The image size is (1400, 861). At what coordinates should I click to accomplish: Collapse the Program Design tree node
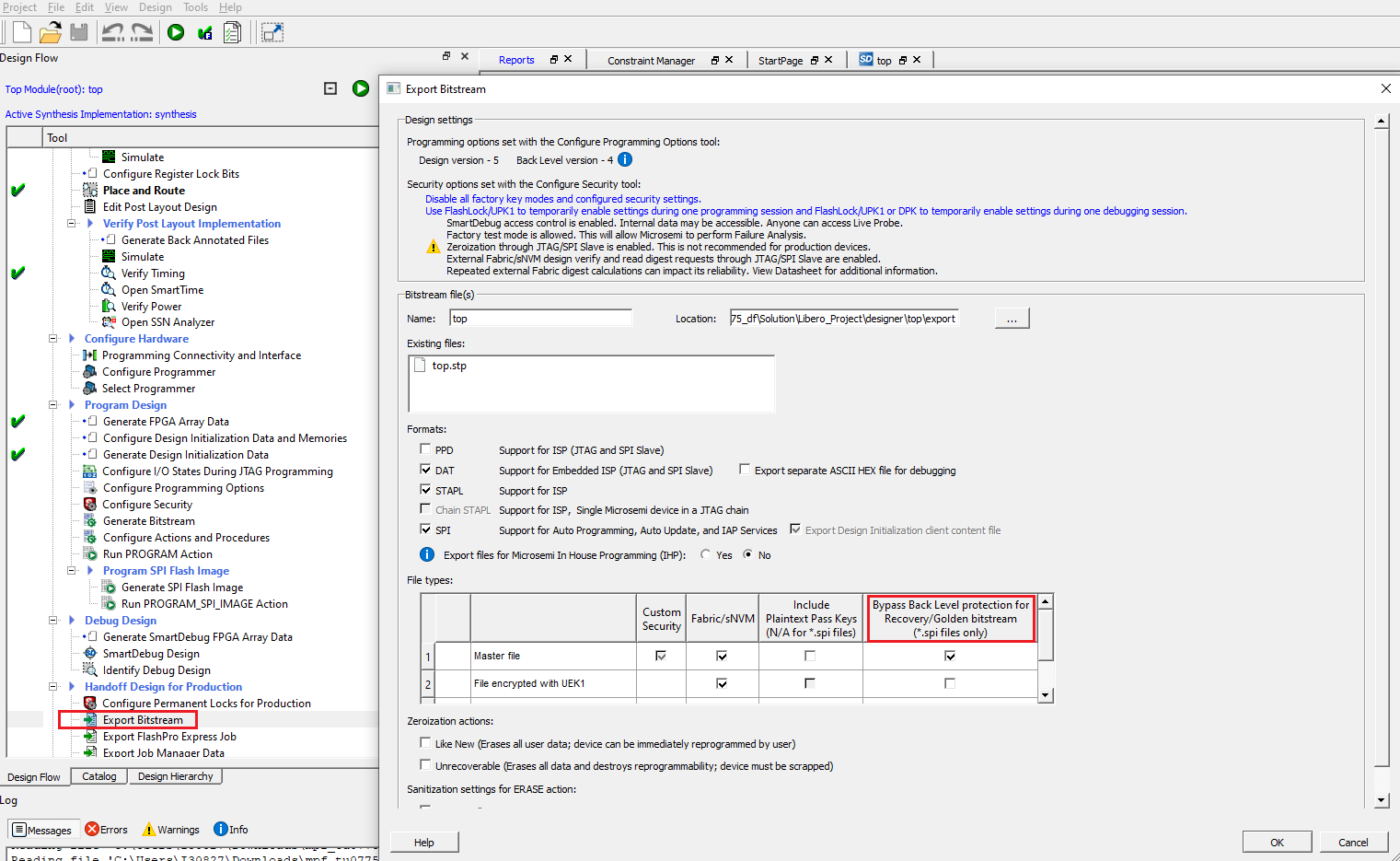point(53,405)
